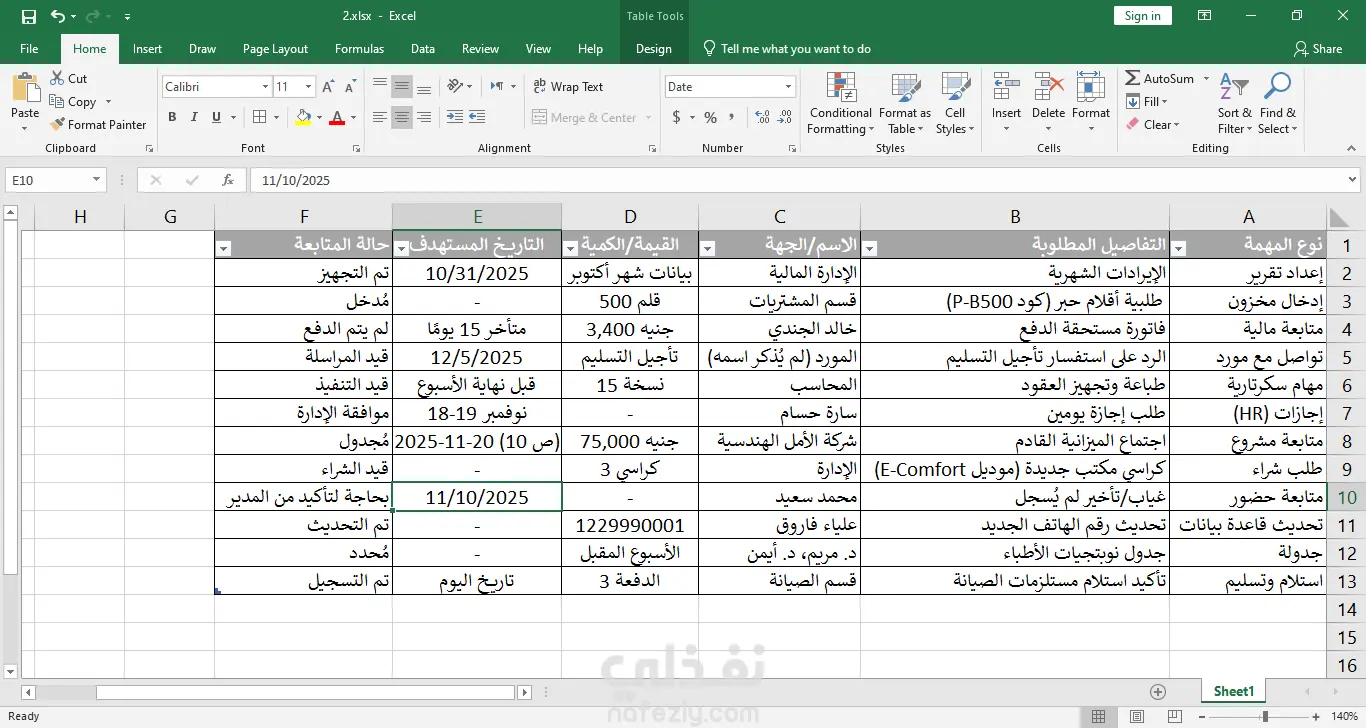Image resolution: width=1366 pixels, height=728 pixels.
Task: Select the Sheet1 tab
Action: click(x=1233, y=691)
